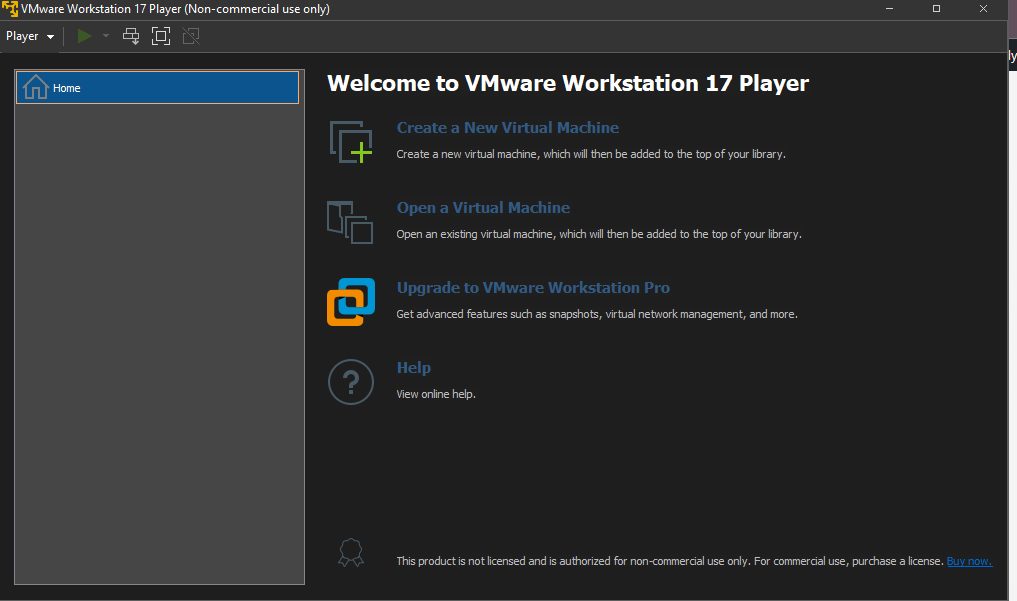Click 'View online help.' text
Viewport: 1017px width, 601px height.
pyautogui.click(x=436, y=394)
